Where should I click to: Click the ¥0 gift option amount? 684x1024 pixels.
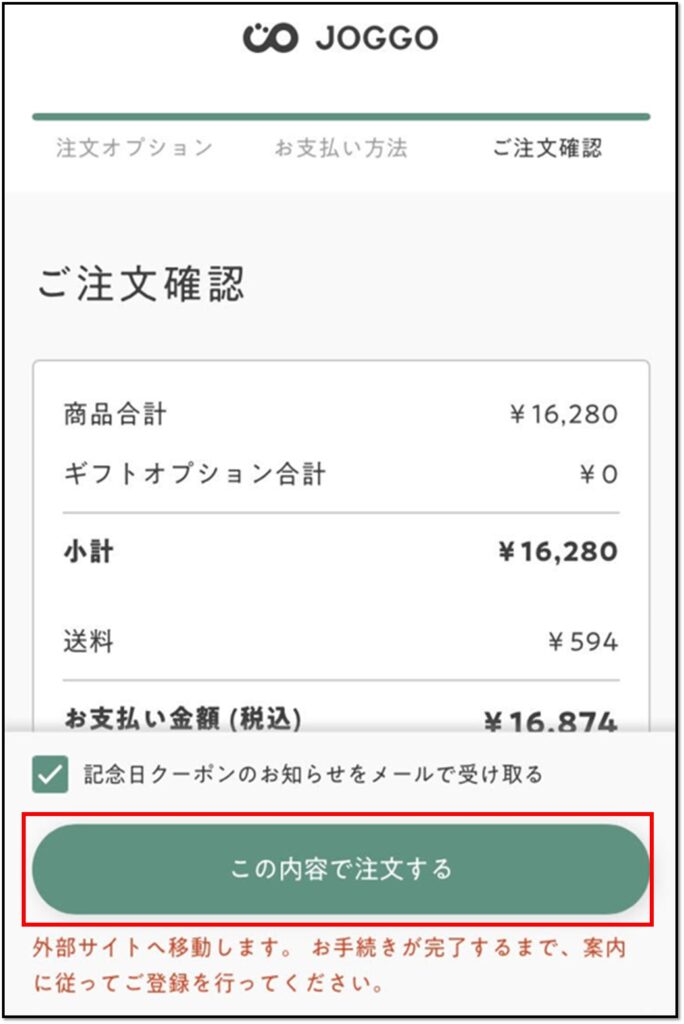(x=599, y=474)
